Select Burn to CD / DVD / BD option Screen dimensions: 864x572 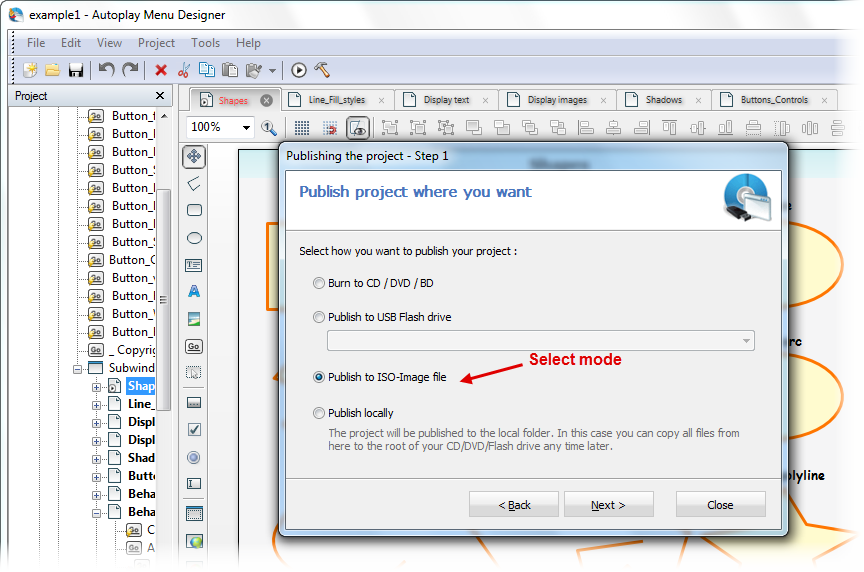373,283
